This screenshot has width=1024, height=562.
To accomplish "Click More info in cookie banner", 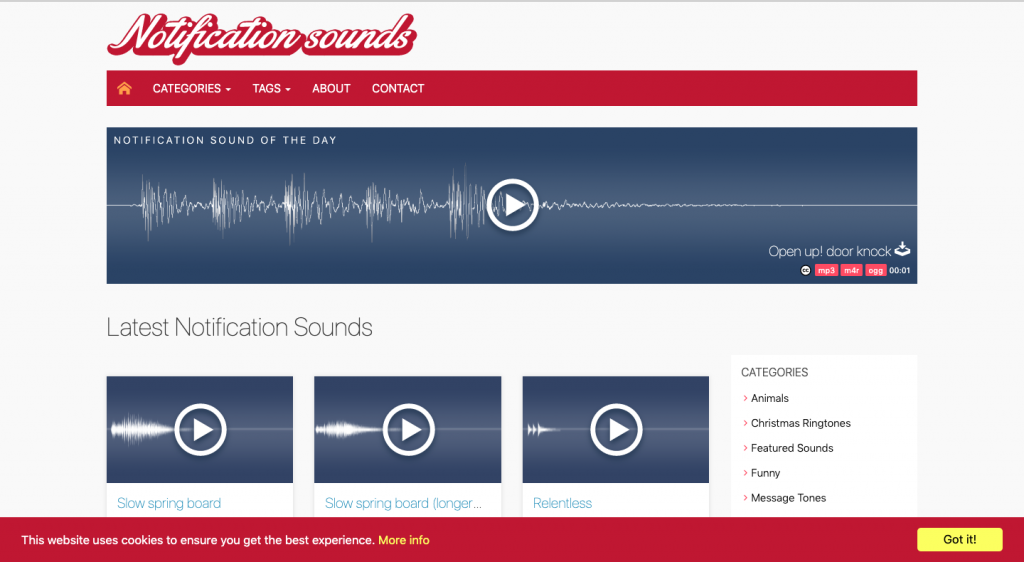I will click(x=404, y=540).
